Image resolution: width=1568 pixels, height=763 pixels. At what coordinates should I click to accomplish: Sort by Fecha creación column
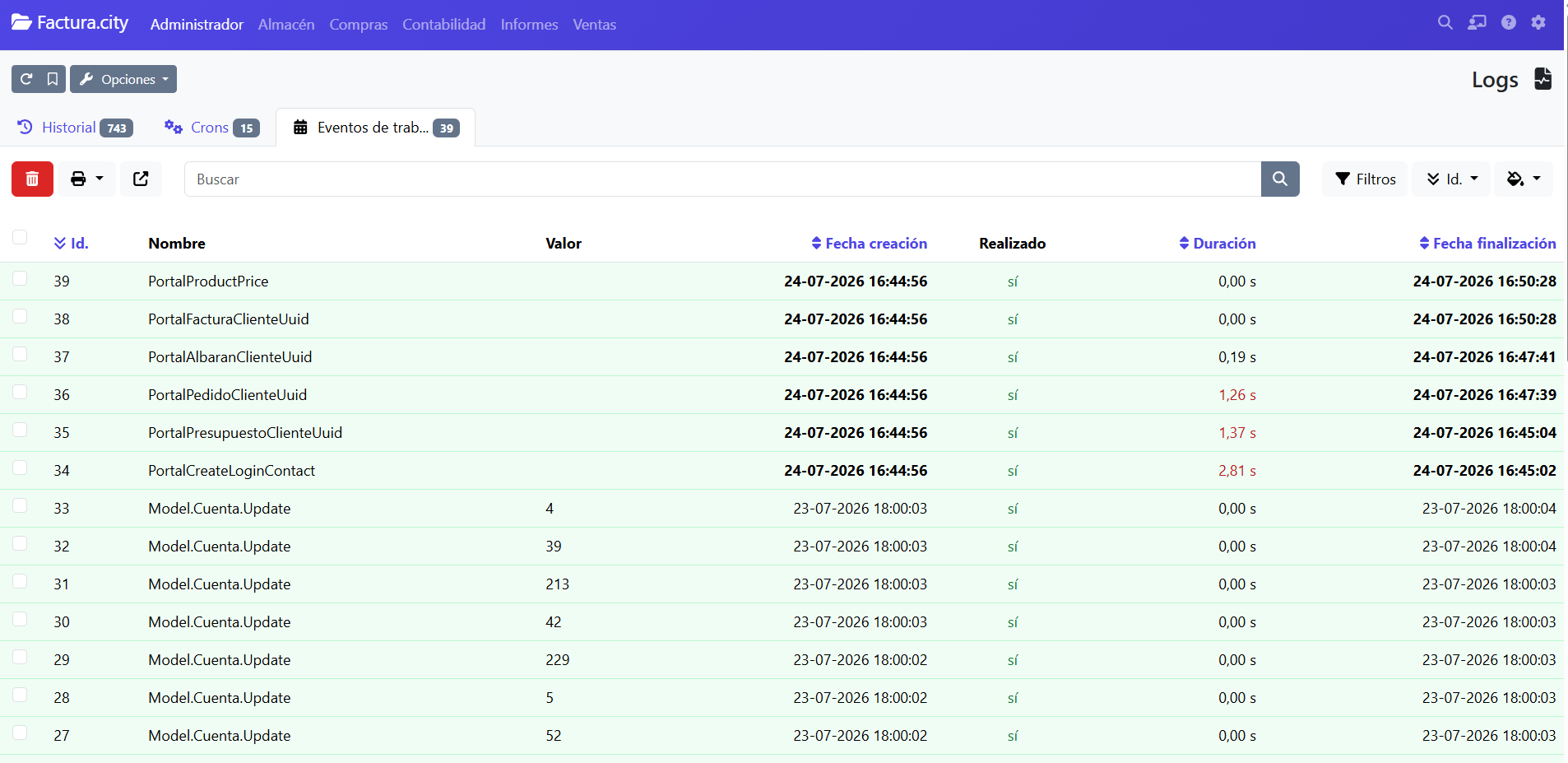click(869, 243)
